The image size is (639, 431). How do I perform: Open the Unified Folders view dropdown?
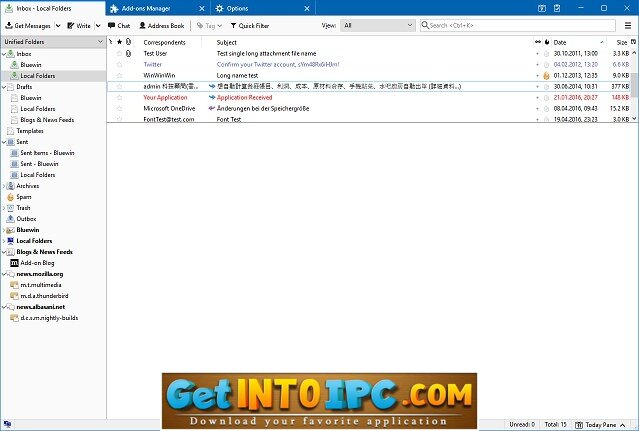pyautogui.click(x=53, y=42)
